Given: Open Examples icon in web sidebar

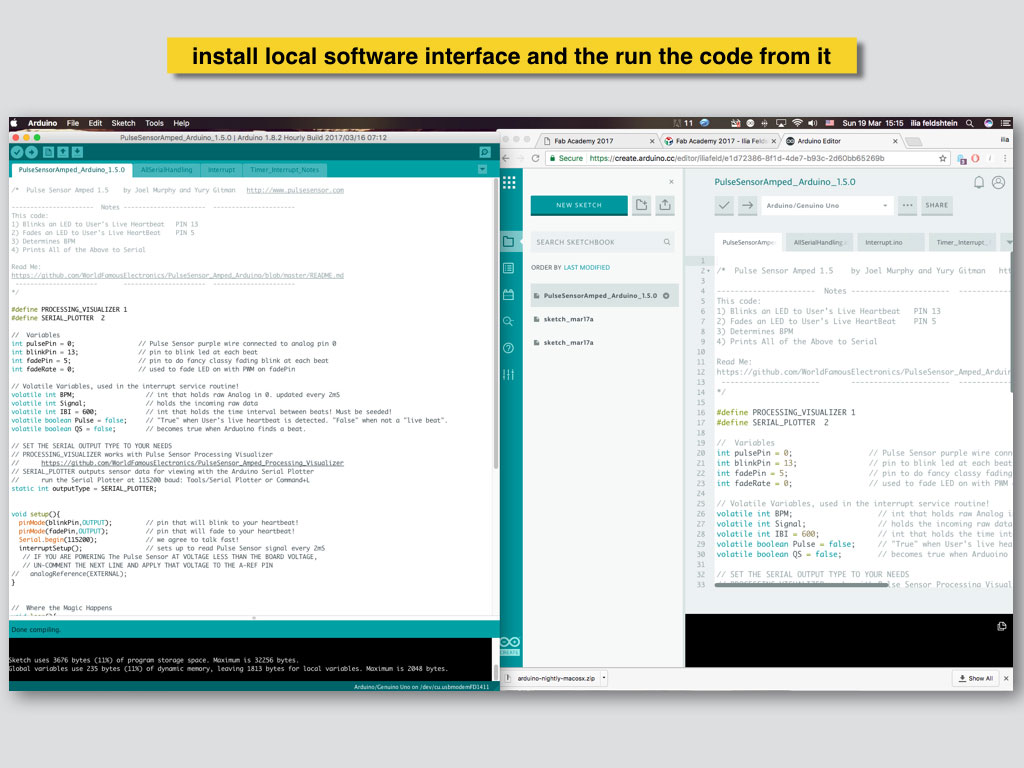Looking at the screenshot, I should [x=509, y=268].
